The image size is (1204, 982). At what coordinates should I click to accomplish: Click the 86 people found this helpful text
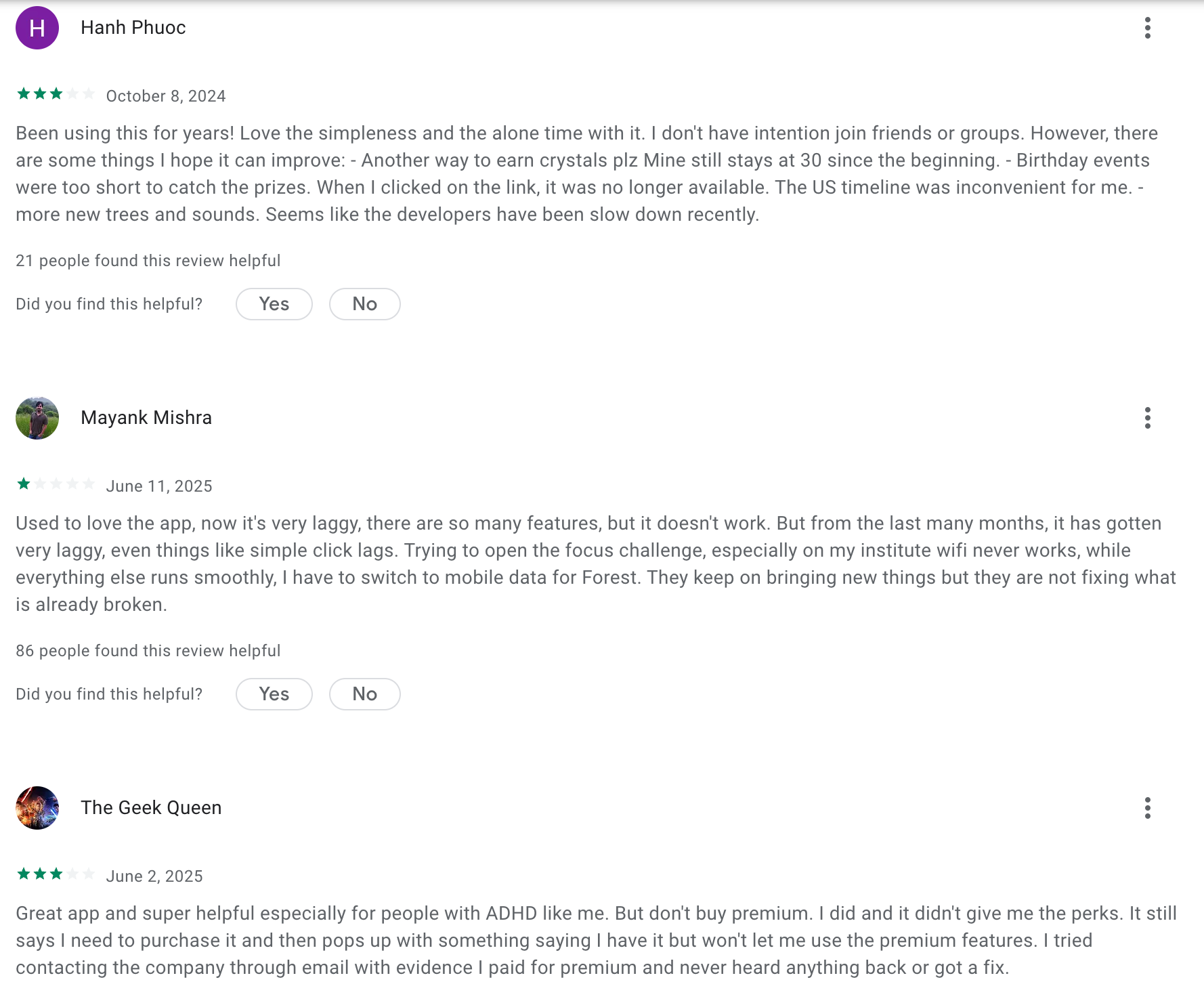point(148,651)
